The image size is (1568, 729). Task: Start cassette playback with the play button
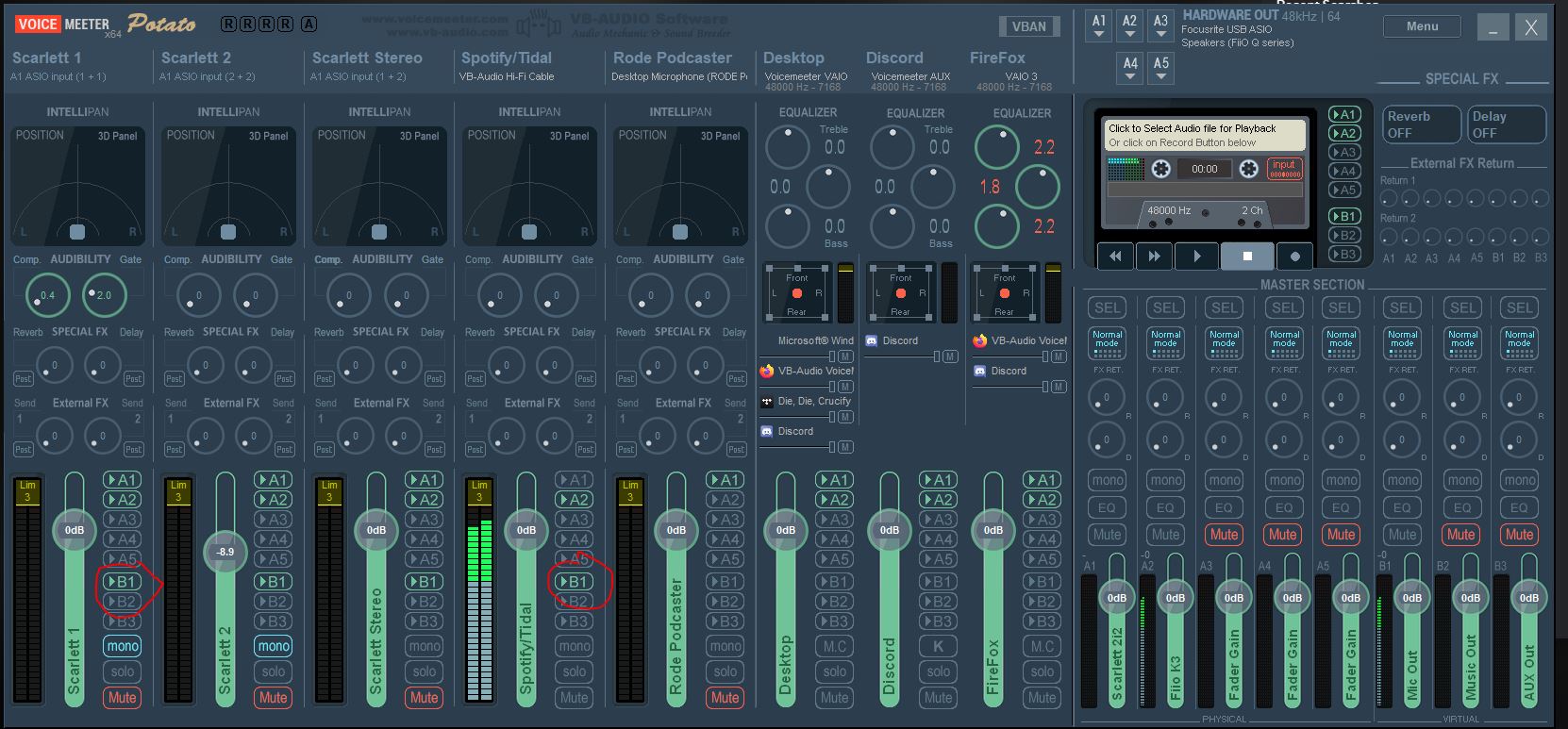pos(1196,256)
